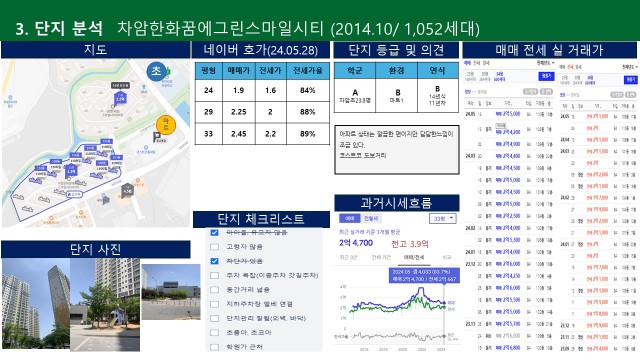The height and width of the screenshot is (360, 640).
Task: Select the 전월세 toggle on price trend chart
Action: [371, 218]
